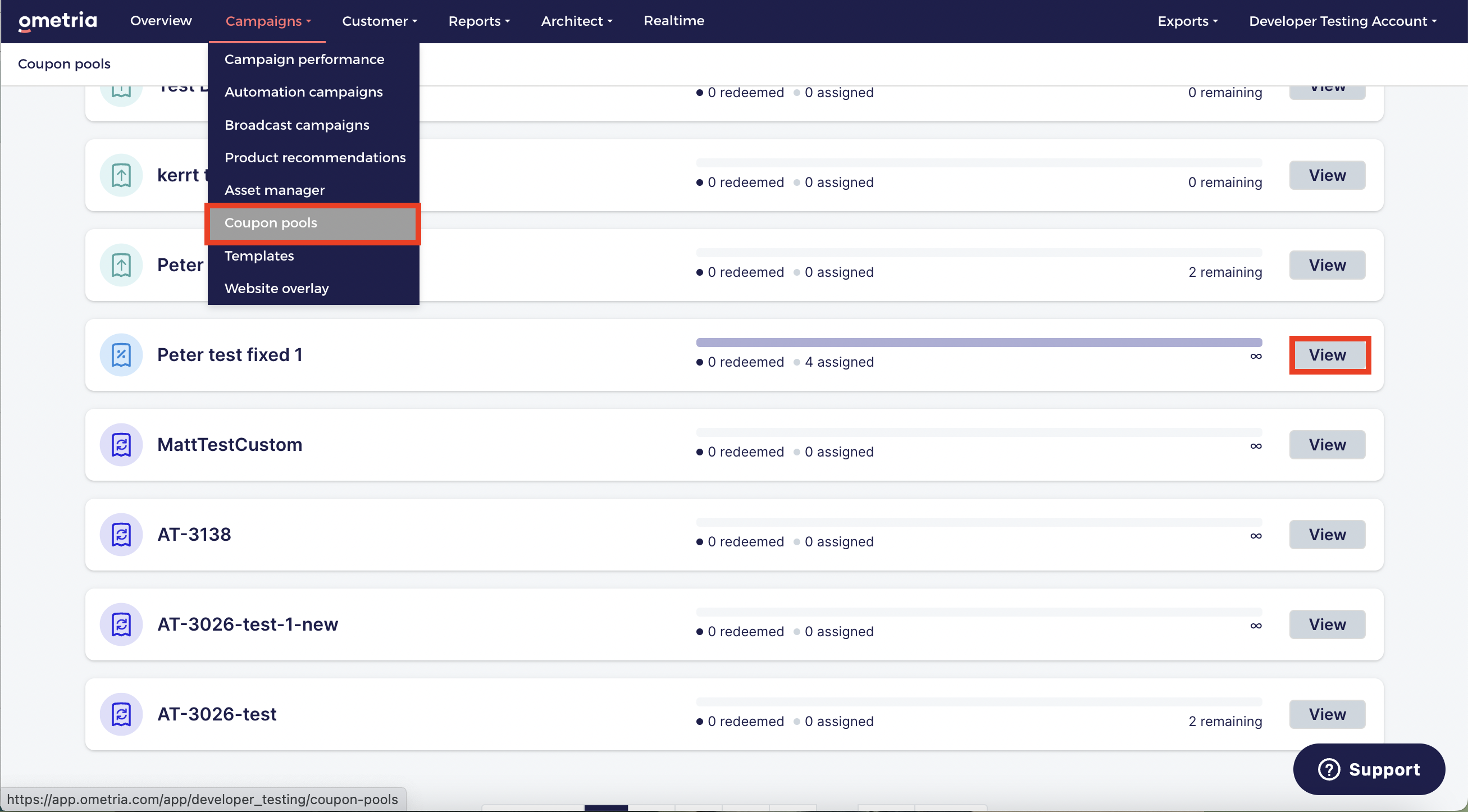This screenshot has height=812, width=1468.
Task: Choose Templates from the Campaigns menu
Action: pyautogui.click(x=313, y=256)
